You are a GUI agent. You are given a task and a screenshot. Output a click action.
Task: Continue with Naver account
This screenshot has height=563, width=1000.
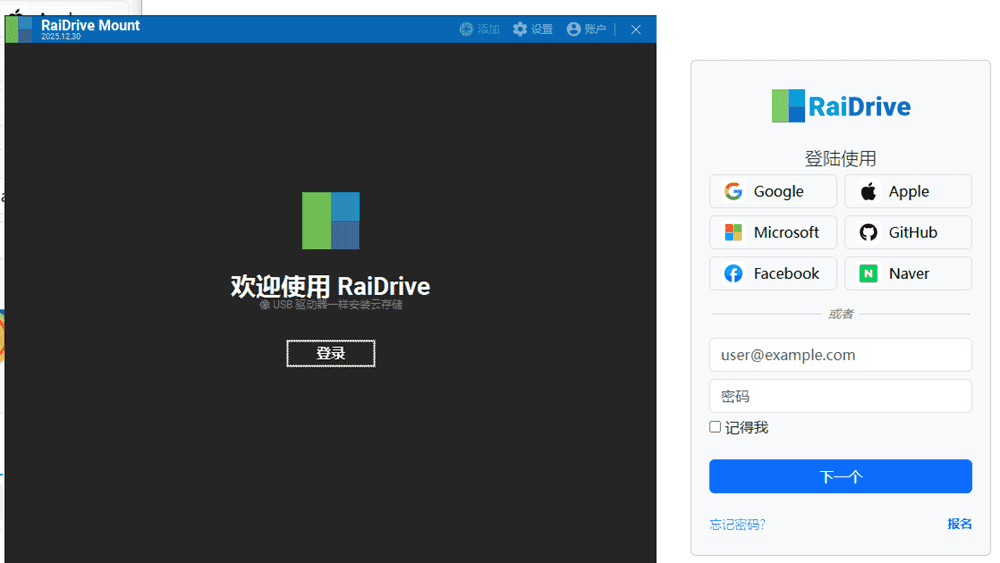[907, 273]
